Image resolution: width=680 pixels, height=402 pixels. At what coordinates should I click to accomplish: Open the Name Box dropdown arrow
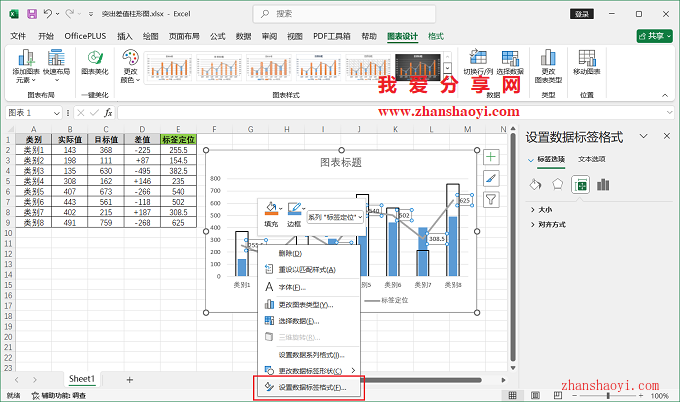(56, 113)
